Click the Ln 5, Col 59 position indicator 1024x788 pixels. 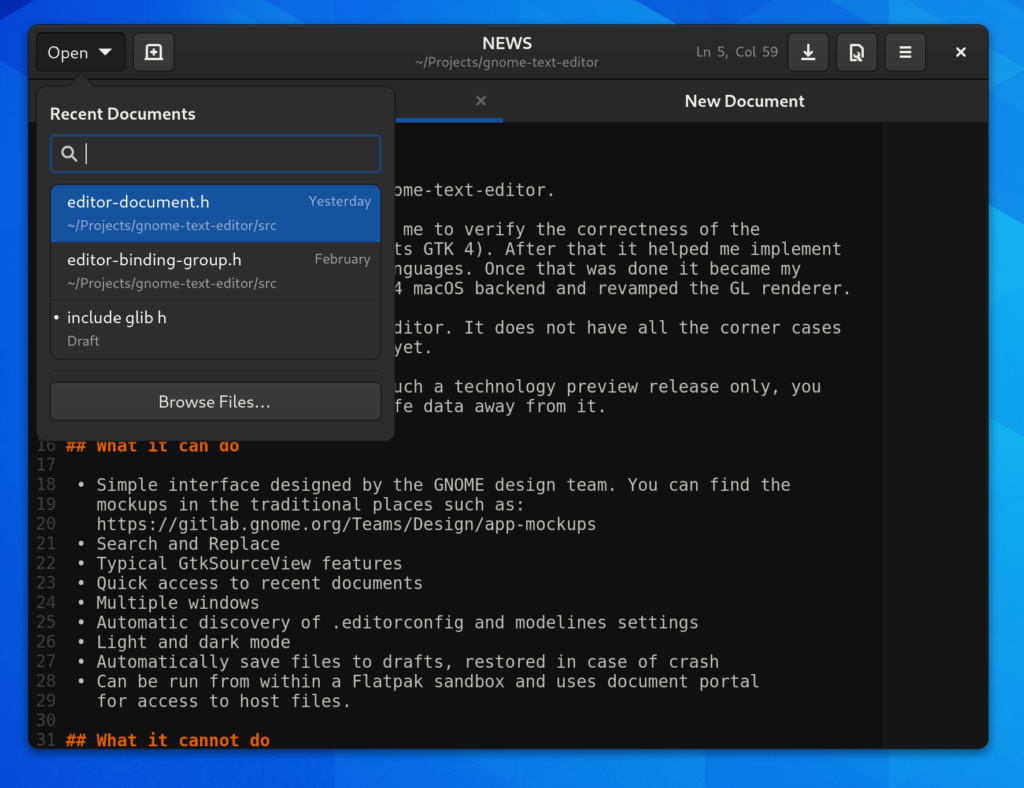(x=737, y=52)
